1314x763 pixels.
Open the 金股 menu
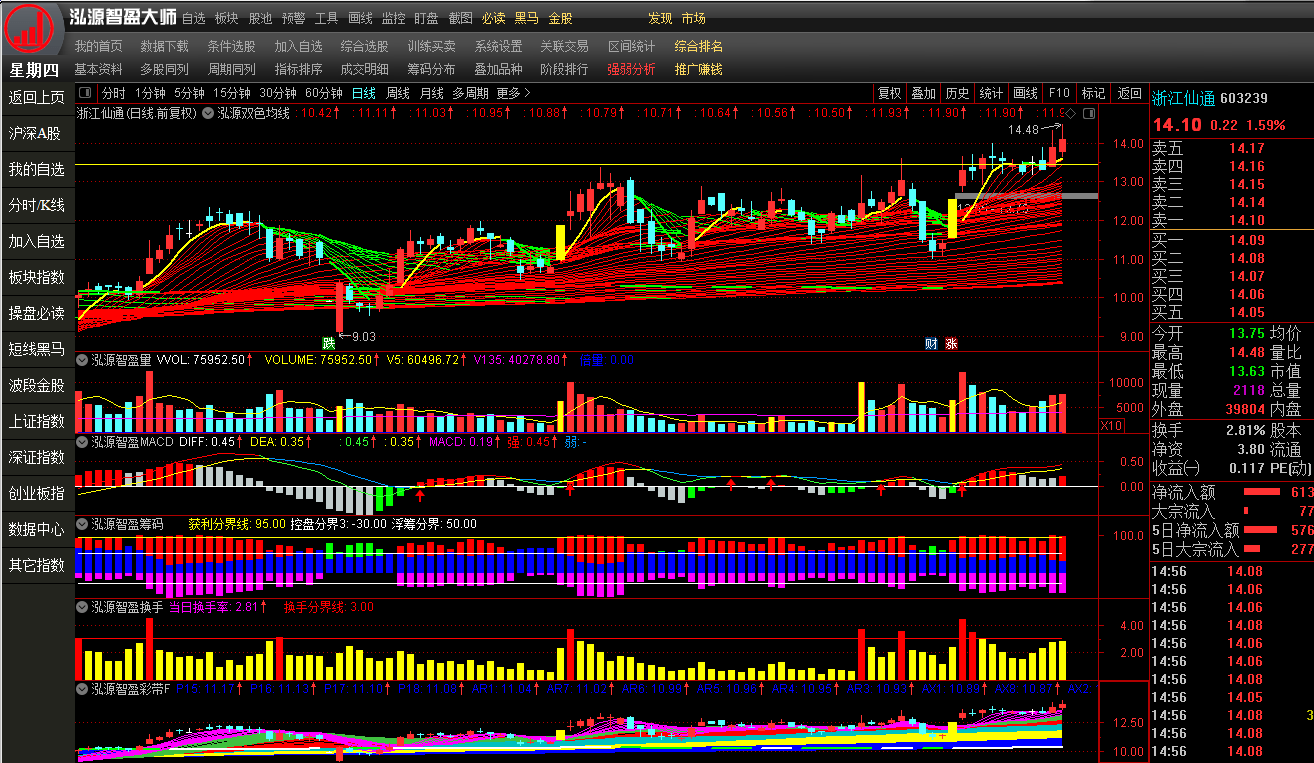(x=560, y=18)
